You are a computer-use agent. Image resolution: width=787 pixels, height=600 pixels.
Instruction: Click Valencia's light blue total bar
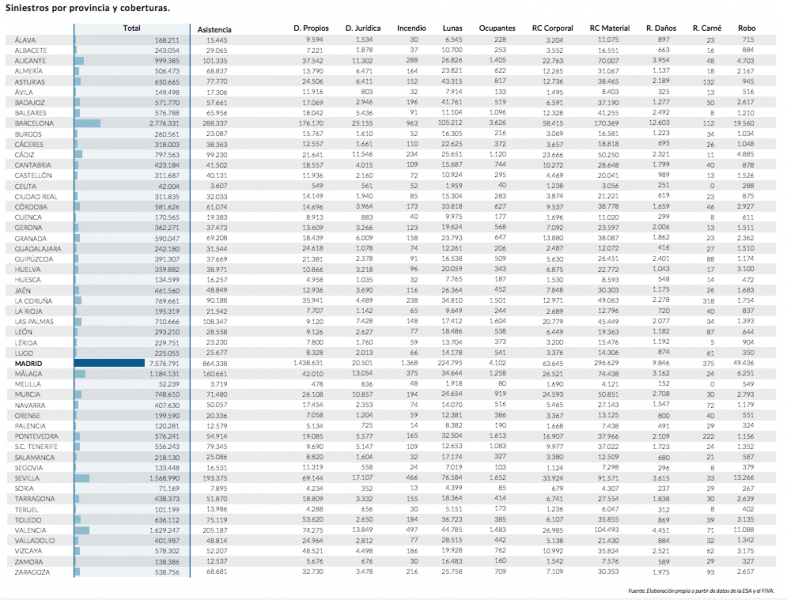tap(82, 530)
